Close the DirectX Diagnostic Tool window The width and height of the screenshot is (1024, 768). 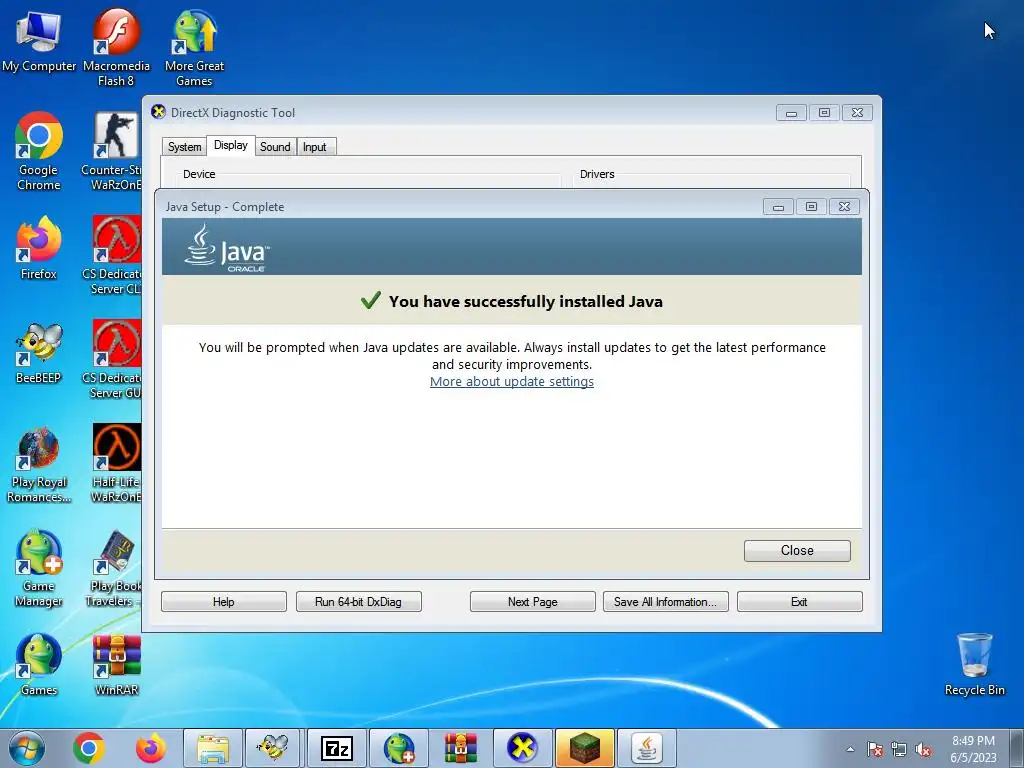pos(857,112)
